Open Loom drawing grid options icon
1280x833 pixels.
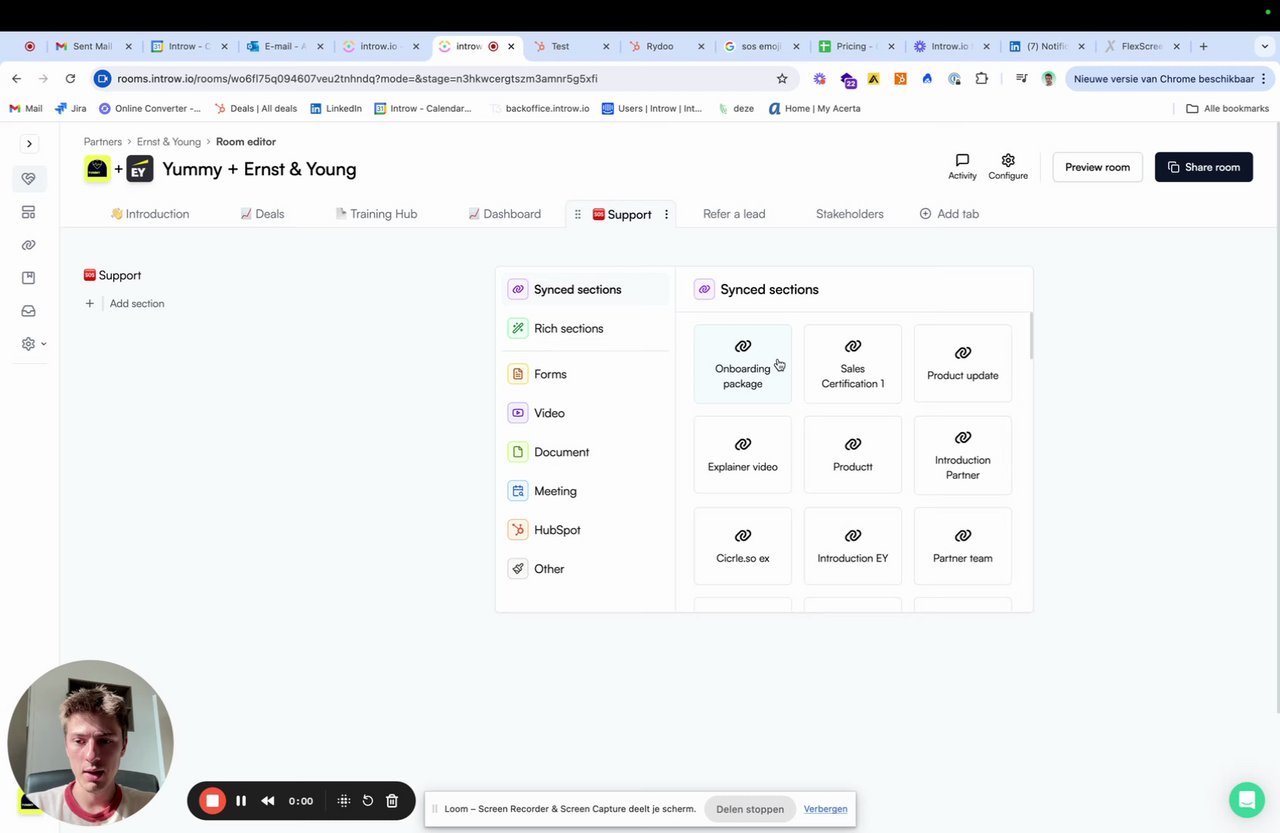click(x=344, y=801)
